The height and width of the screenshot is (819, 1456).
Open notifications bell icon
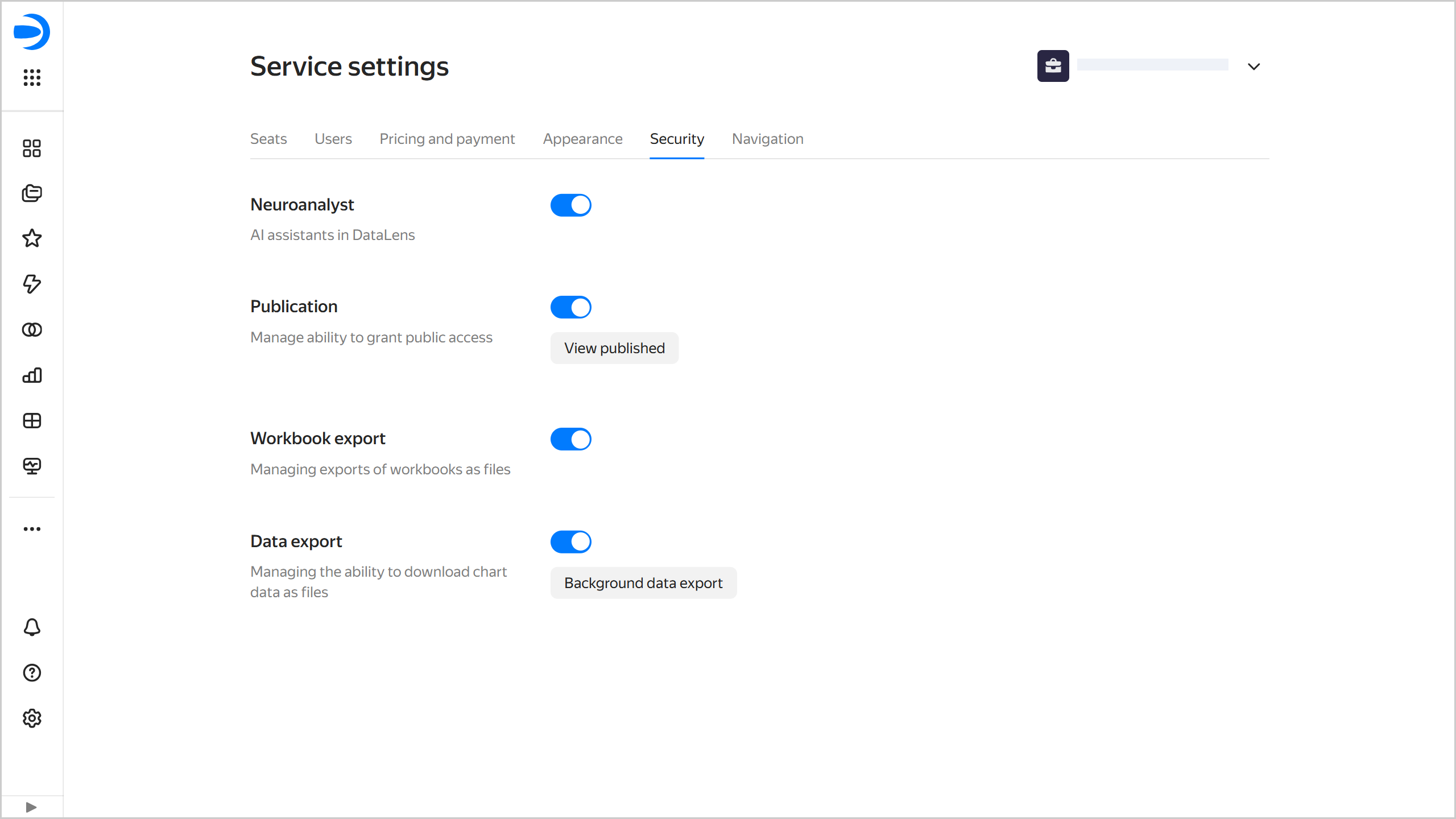pos(32,627)
